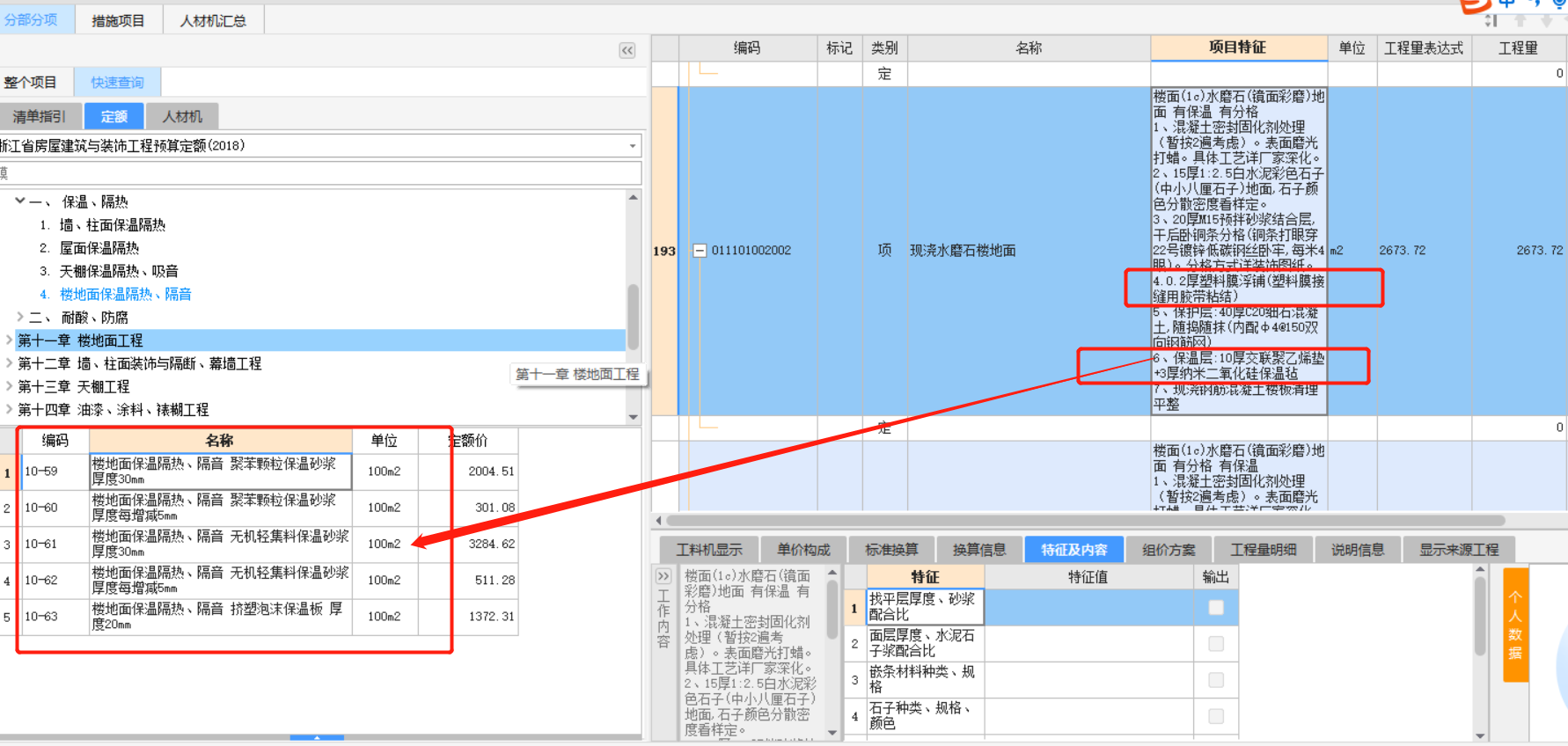Screen dimensions: 1568x746
Task: Expand 第十四章 油漆、涂料 node
Action: [x=9, y=409]
